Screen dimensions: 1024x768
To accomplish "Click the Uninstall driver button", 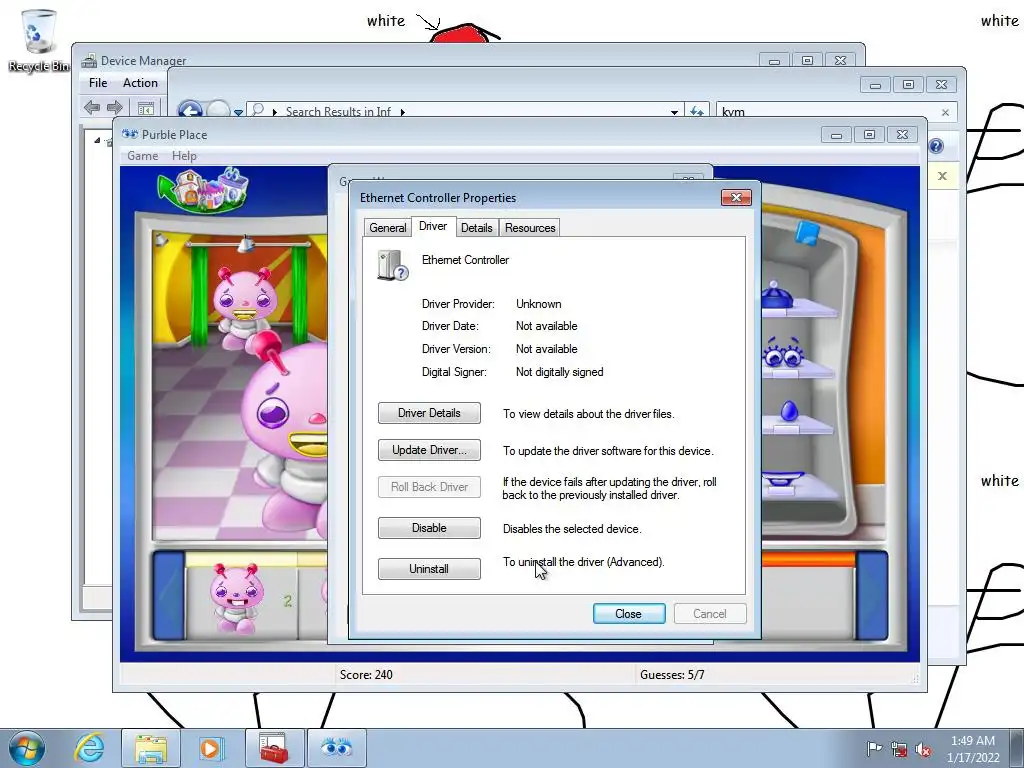I will [x=429, y=569].
